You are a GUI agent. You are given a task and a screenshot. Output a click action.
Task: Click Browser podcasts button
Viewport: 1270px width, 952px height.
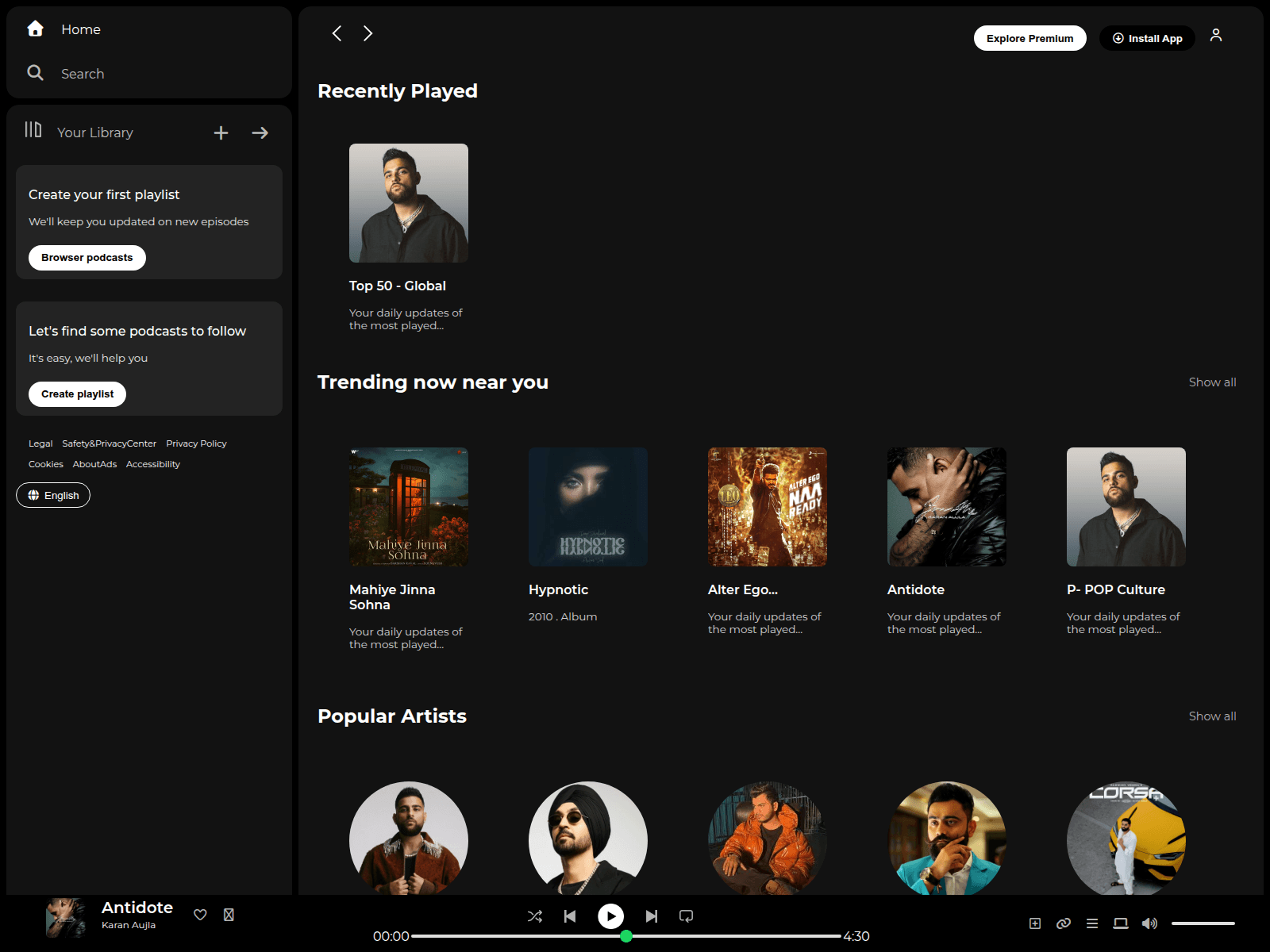click(x=87, y=258)
